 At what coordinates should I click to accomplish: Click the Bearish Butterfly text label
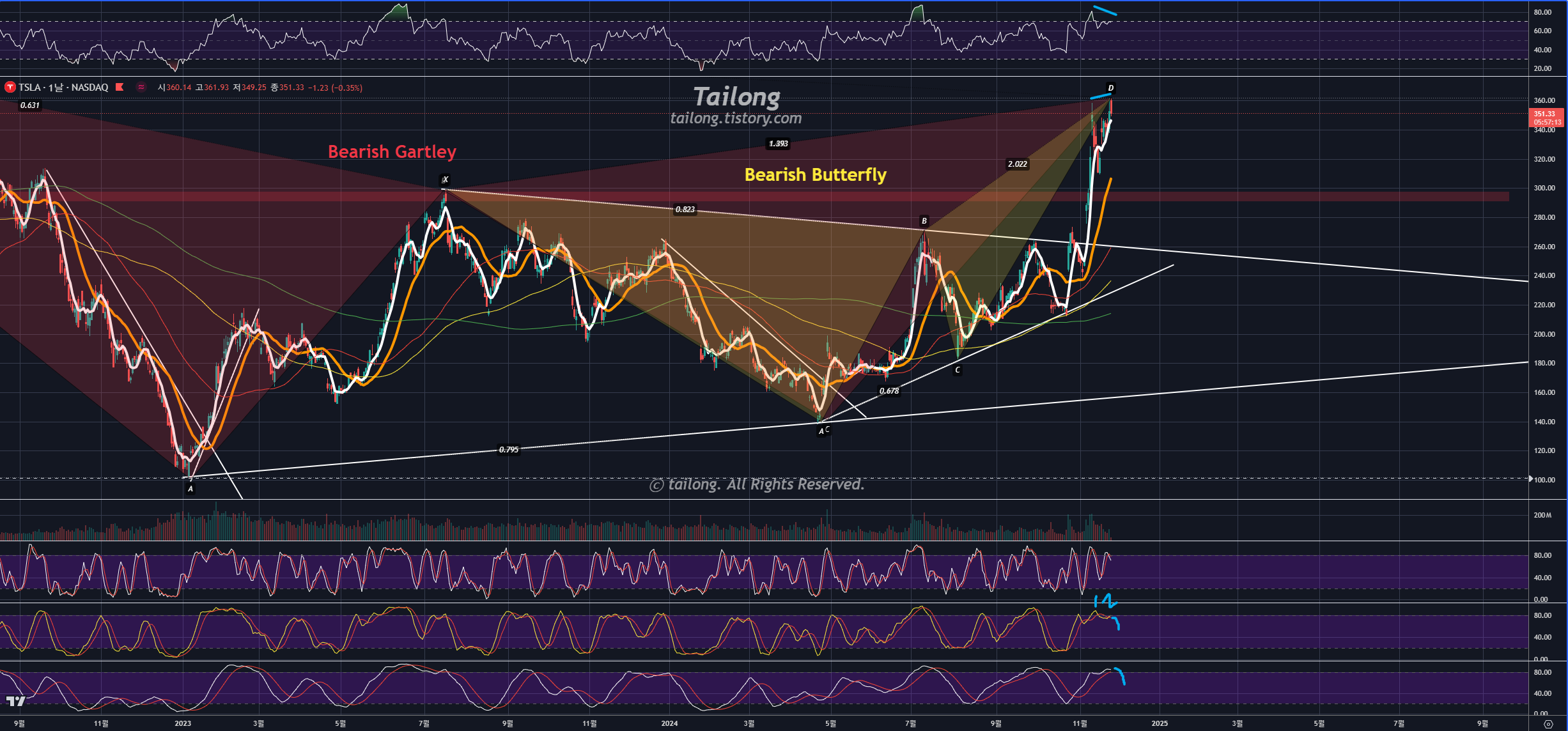click(815, 175)
